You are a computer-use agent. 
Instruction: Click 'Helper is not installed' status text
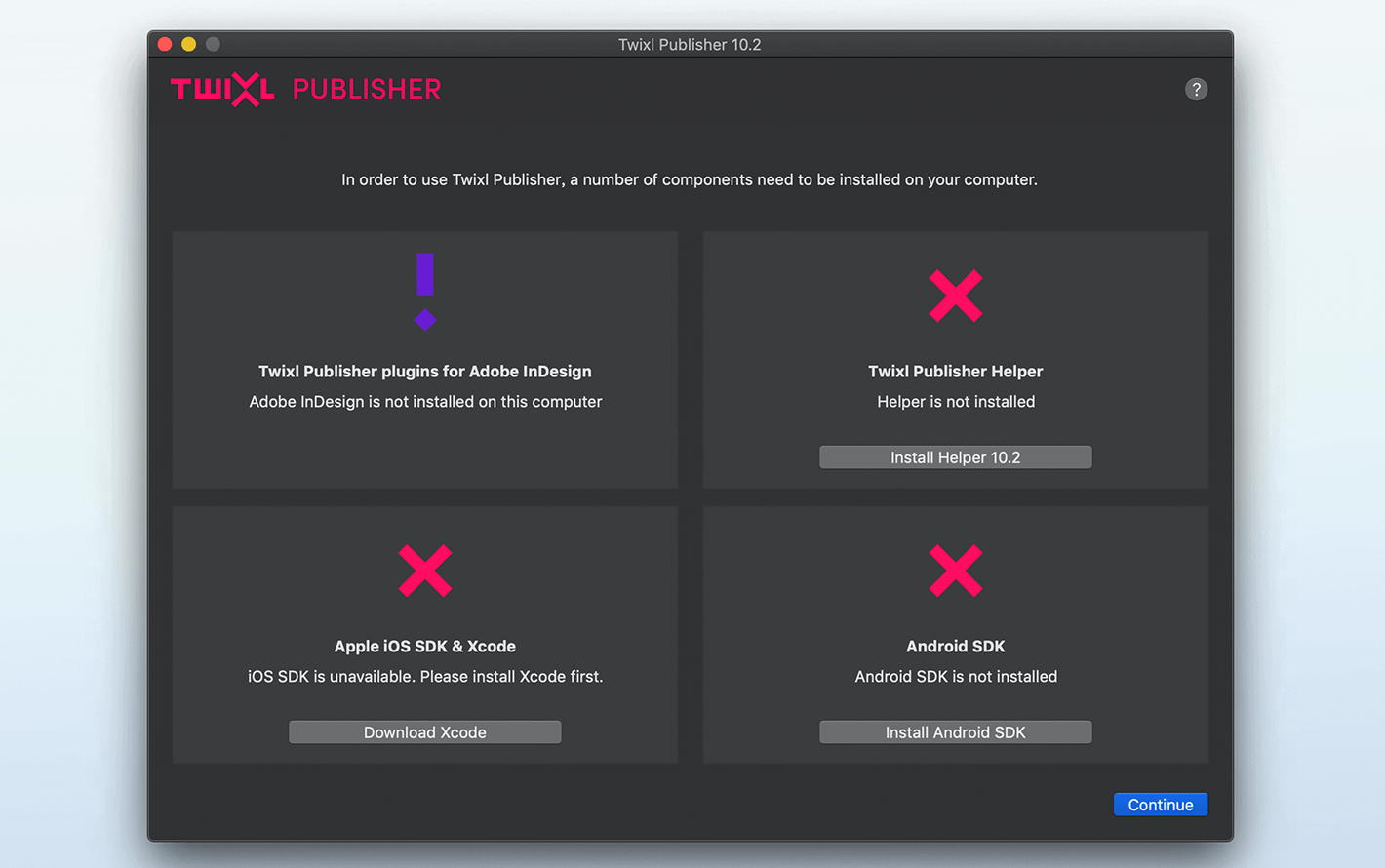956,402
